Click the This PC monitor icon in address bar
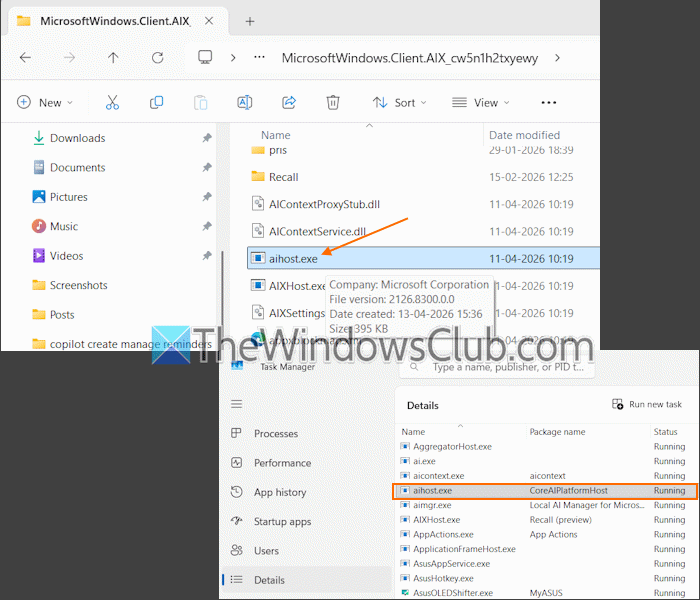 (205, 57)
